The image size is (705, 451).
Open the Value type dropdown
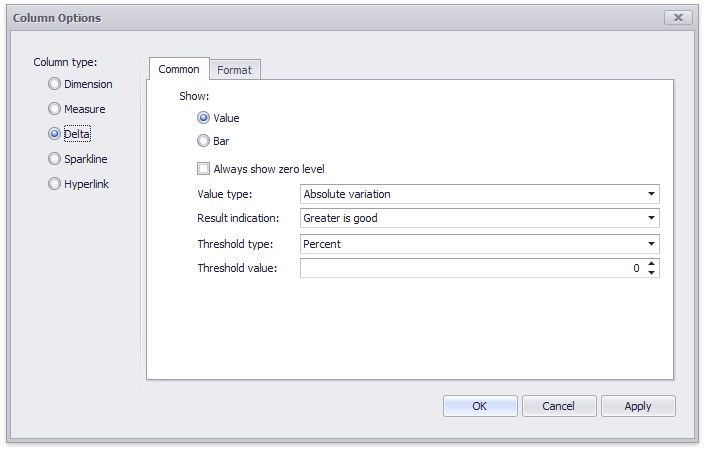pyautogui.click(x=651, y=194)
